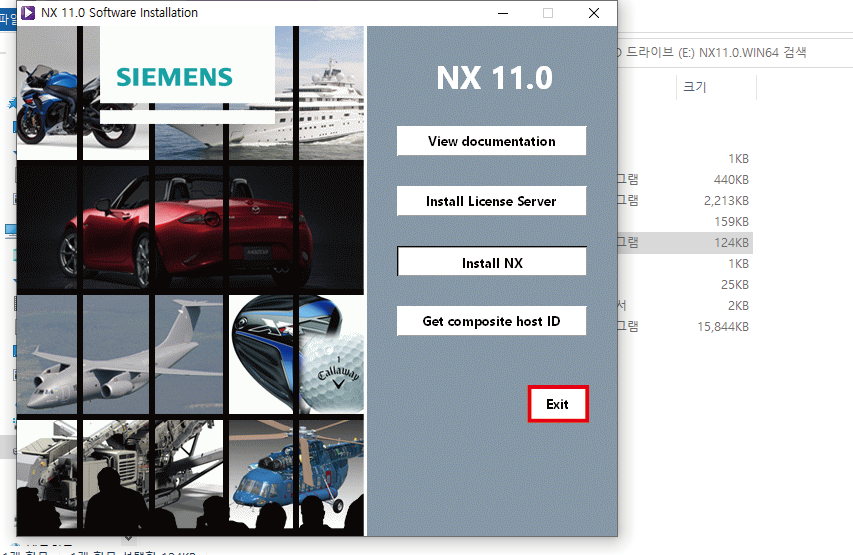
Task: Select the highlighted 124KB file row
Action: pos(685,243)
